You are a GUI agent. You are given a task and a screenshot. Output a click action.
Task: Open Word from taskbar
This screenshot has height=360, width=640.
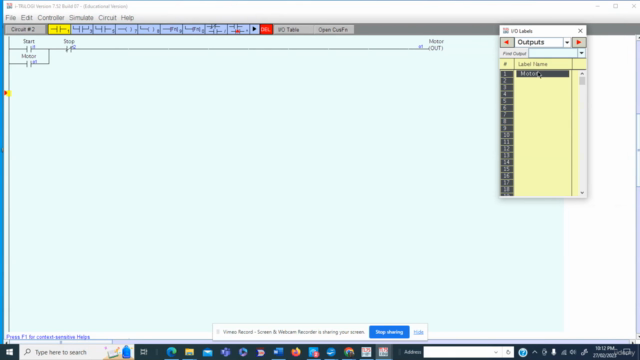[278, 352]
